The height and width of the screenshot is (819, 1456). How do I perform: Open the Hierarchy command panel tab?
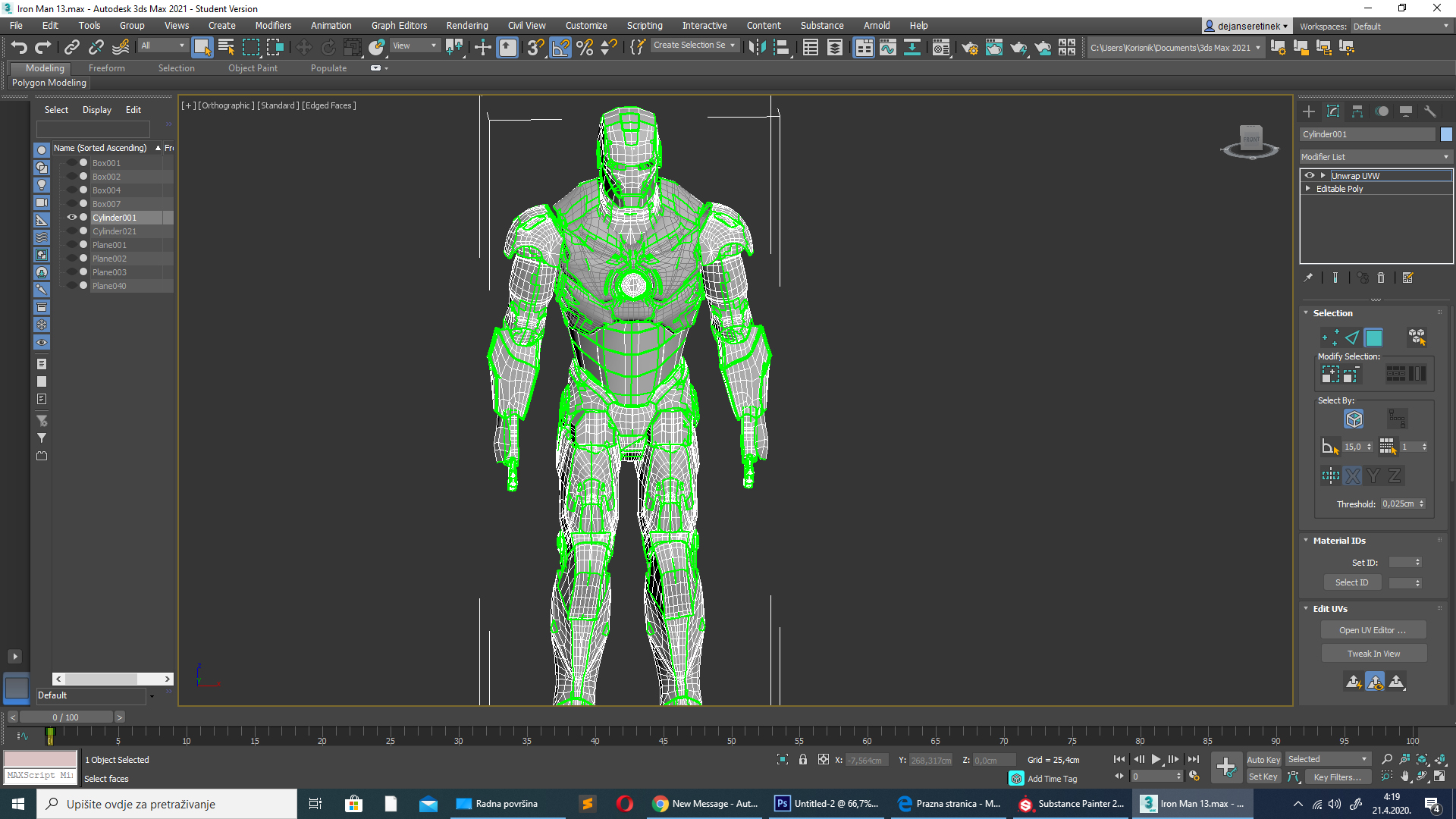1357,111
